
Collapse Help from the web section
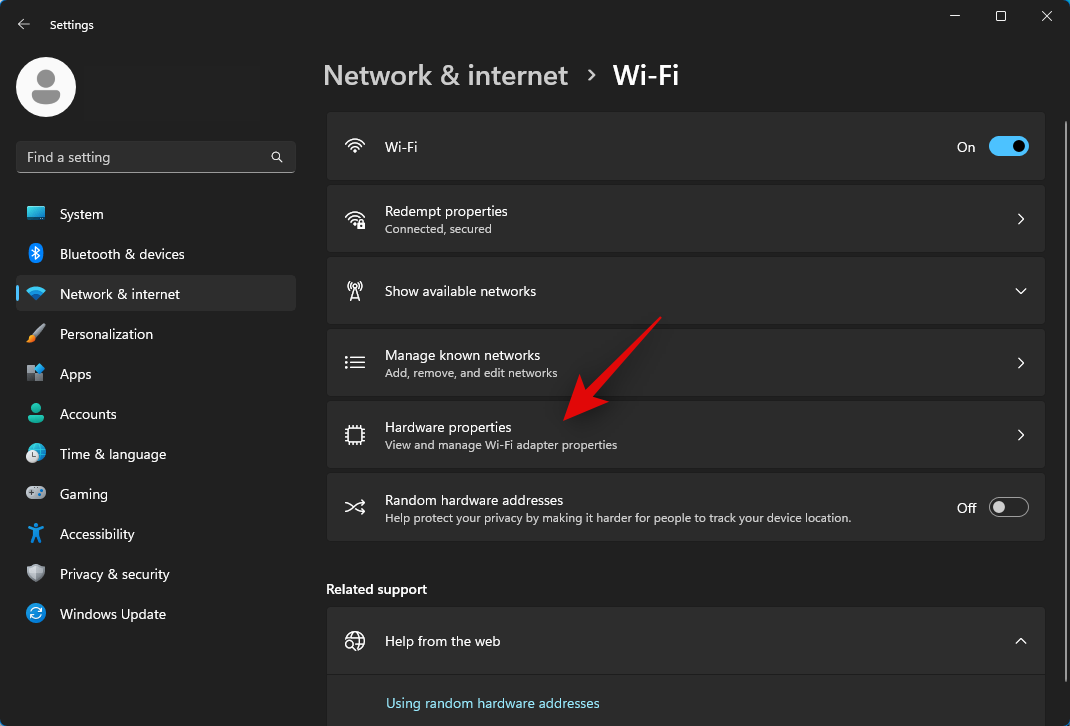click(x=1020, y=641)
